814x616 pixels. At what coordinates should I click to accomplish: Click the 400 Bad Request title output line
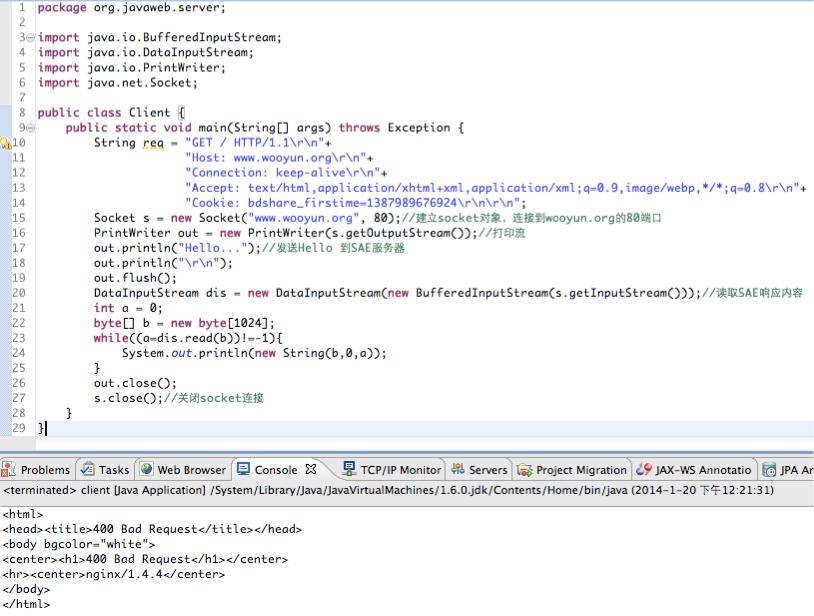150,529
